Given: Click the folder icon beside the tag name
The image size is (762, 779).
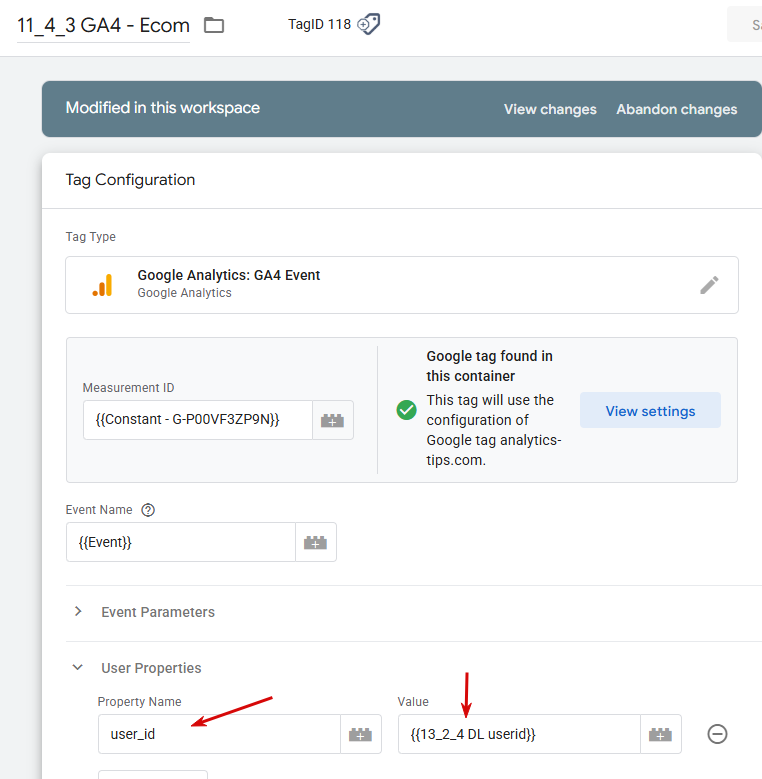Looking at the screenshot, I should [213, 25].
